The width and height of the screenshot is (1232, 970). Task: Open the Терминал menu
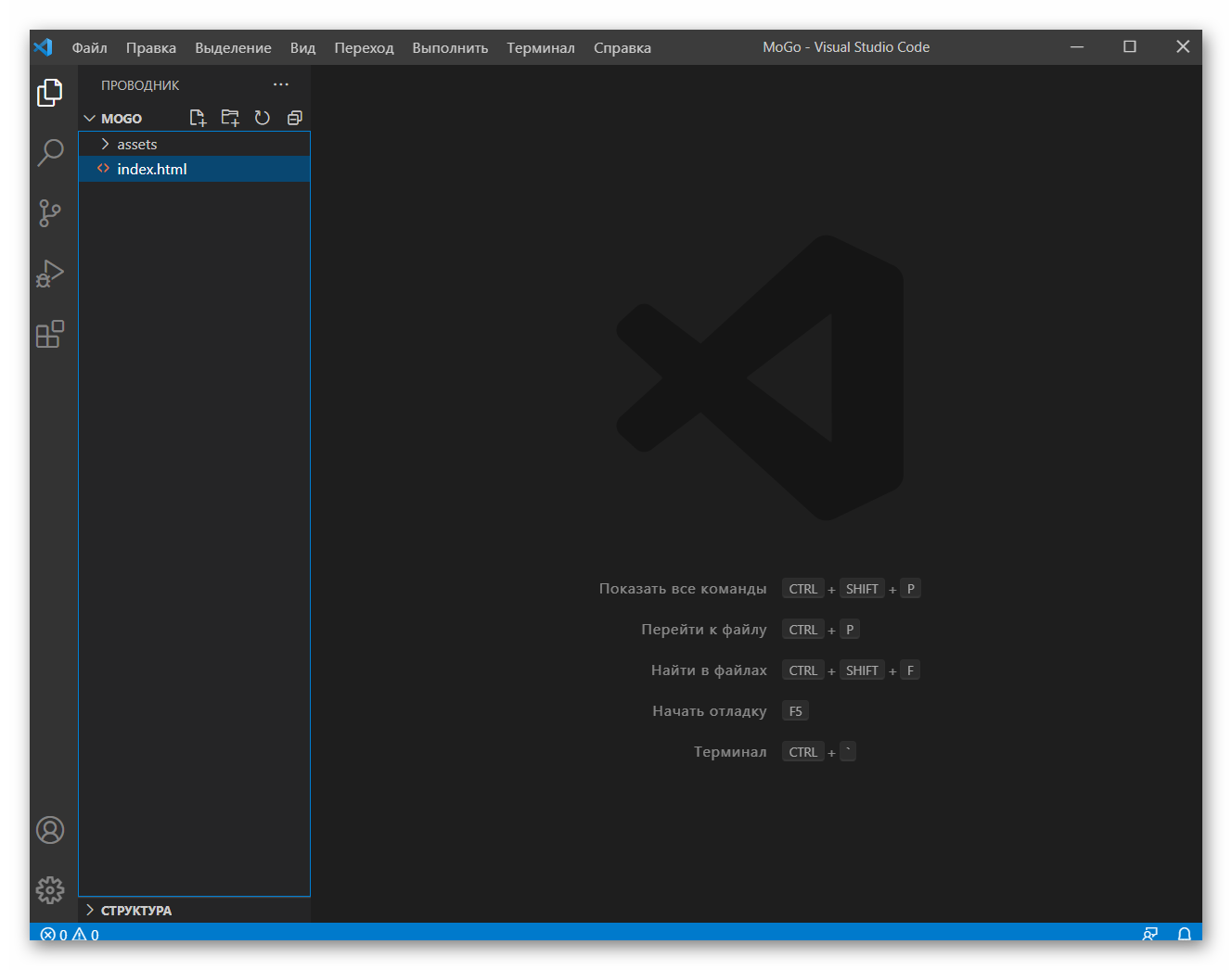coord(541,47)
